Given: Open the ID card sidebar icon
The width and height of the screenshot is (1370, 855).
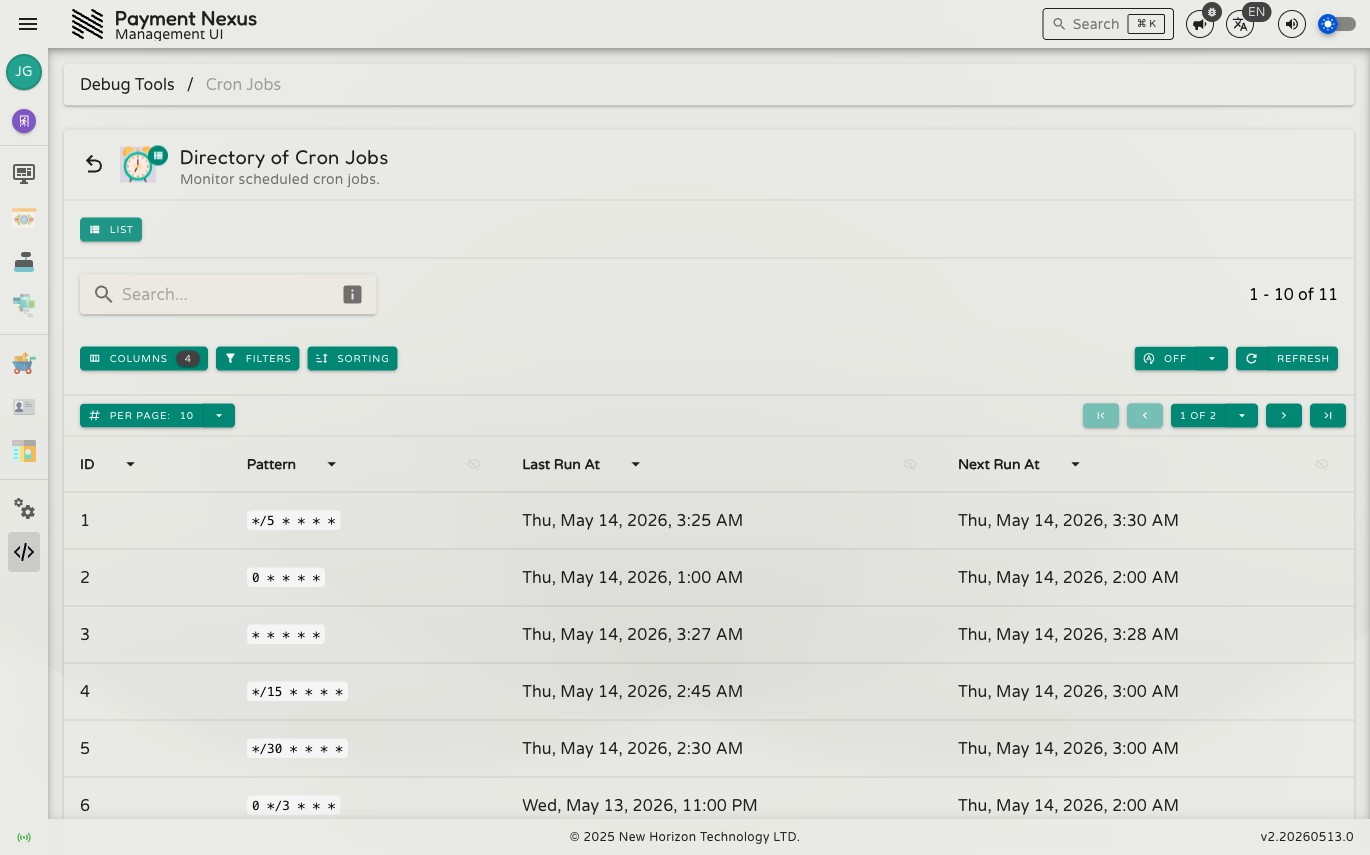Looking at the screenshot, I should 24,407.
